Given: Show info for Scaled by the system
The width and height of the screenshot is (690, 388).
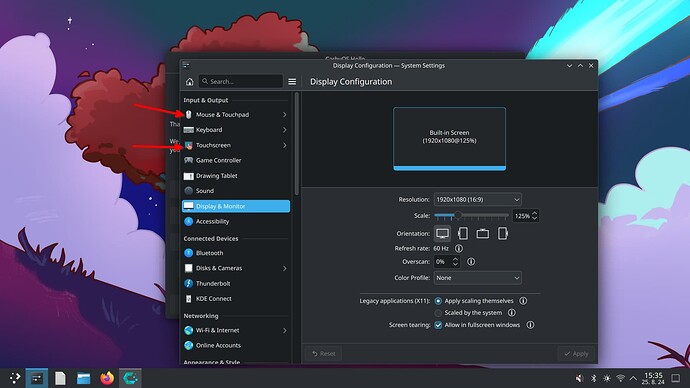Looking at the screenshot, I should (511, 313).
